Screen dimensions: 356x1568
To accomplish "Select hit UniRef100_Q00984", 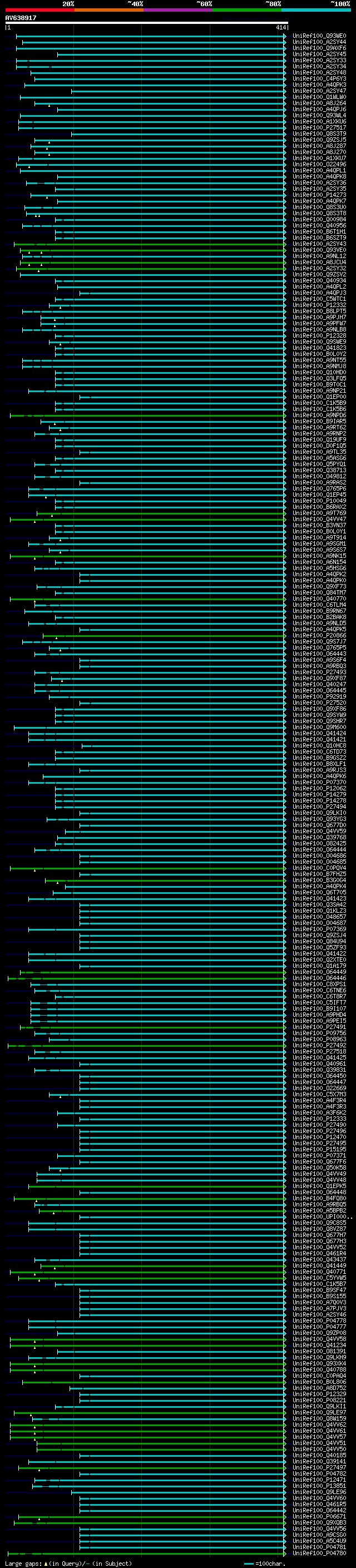I will 319,219.
